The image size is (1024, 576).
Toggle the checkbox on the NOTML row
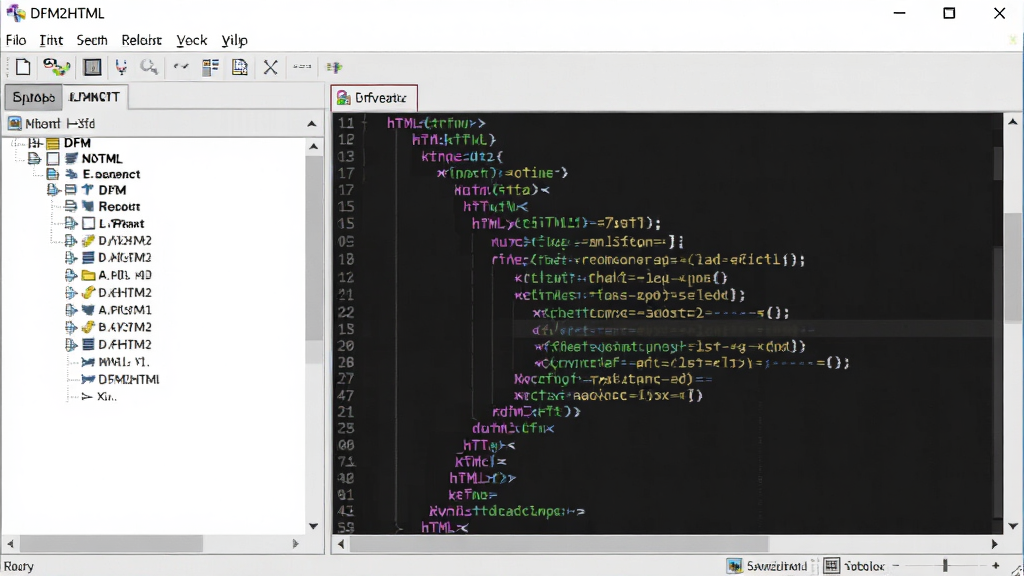click(53, 159)
